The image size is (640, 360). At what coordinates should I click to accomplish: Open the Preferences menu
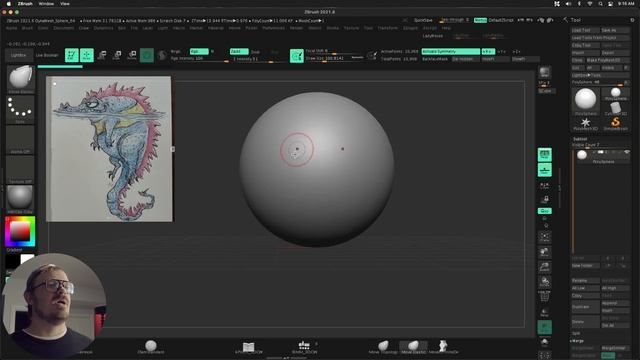[273, 28]
